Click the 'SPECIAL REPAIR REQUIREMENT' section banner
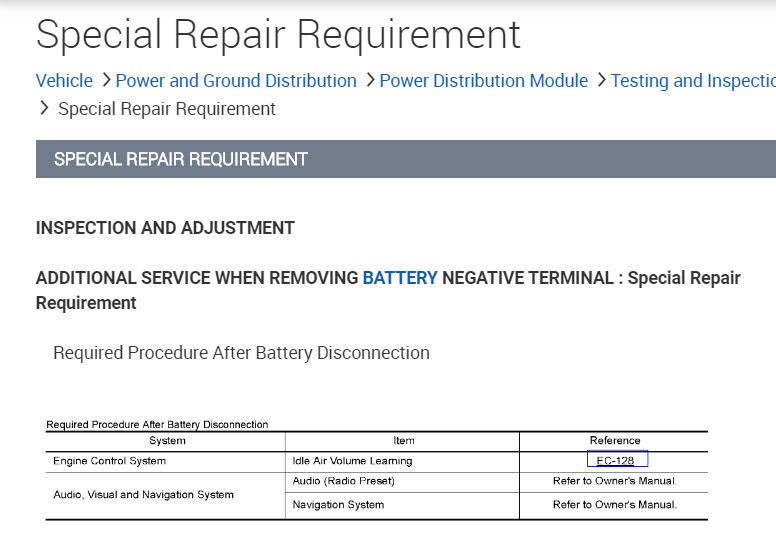 pos(406,159)
